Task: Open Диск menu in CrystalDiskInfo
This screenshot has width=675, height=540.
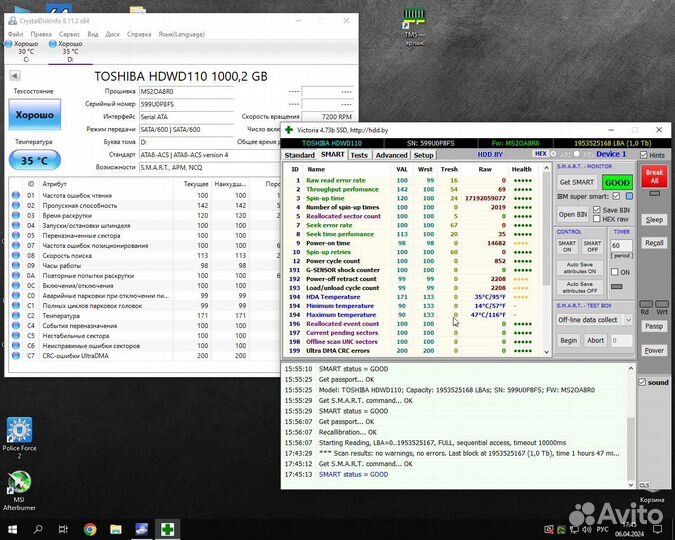Action: tap(112, 34)
